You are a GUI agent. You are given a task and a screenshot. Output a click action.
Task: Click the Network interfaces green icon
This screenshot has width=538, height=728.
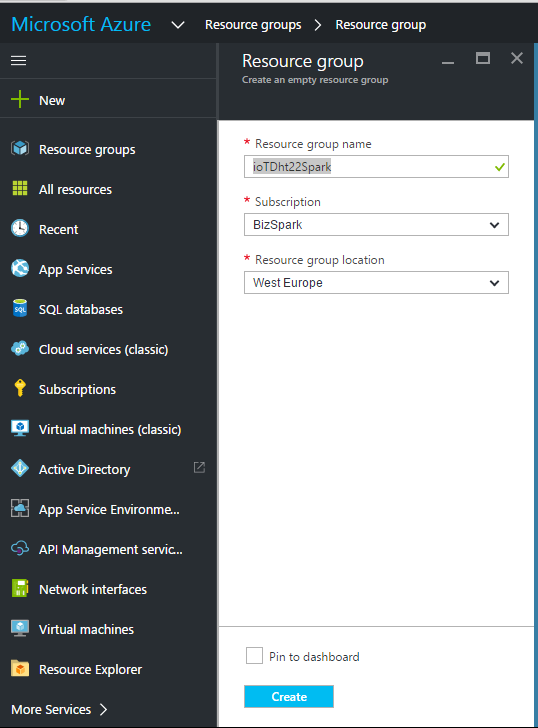tap(20, 588)
